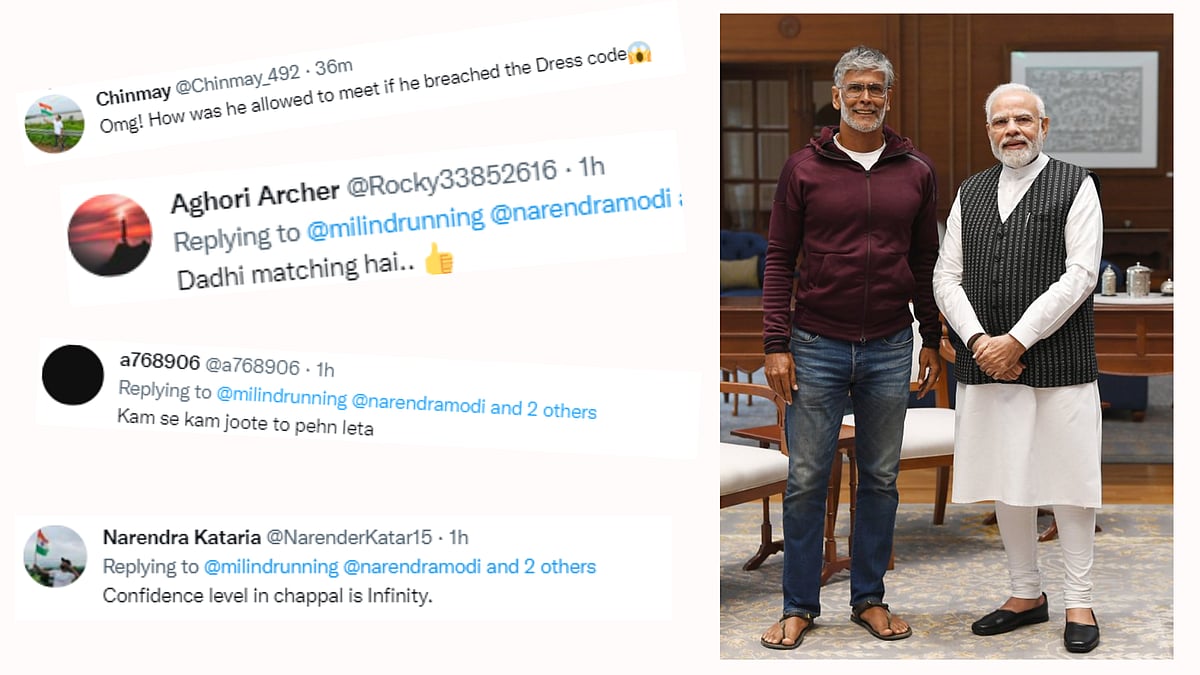Viewport: 1200px width, 675px height.
Task: Open the 36m timestamp on Chinmay's tweet
Action: pos(334,68)
